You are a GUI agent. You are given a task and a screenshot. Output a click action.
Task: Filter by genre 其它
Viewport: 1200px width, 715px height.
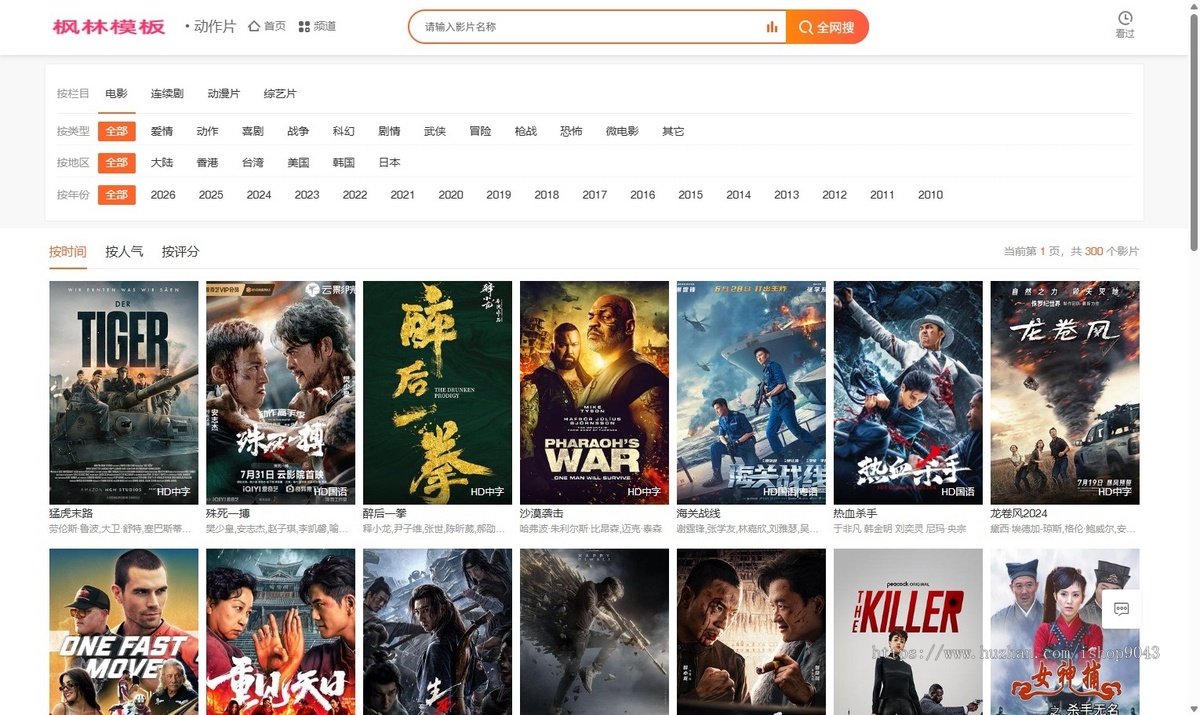[x=673, y=131]
